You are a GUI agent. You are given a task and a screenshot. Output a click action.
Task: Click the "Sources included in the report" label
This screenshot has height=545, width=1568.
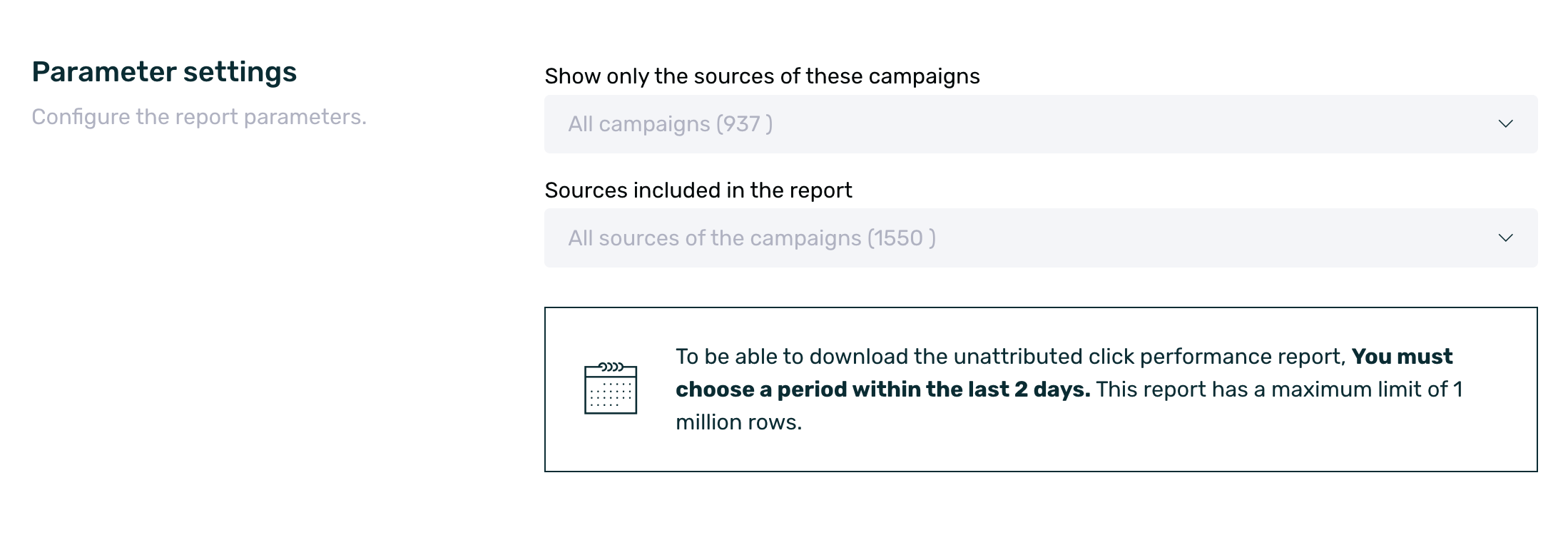point(698,190)
